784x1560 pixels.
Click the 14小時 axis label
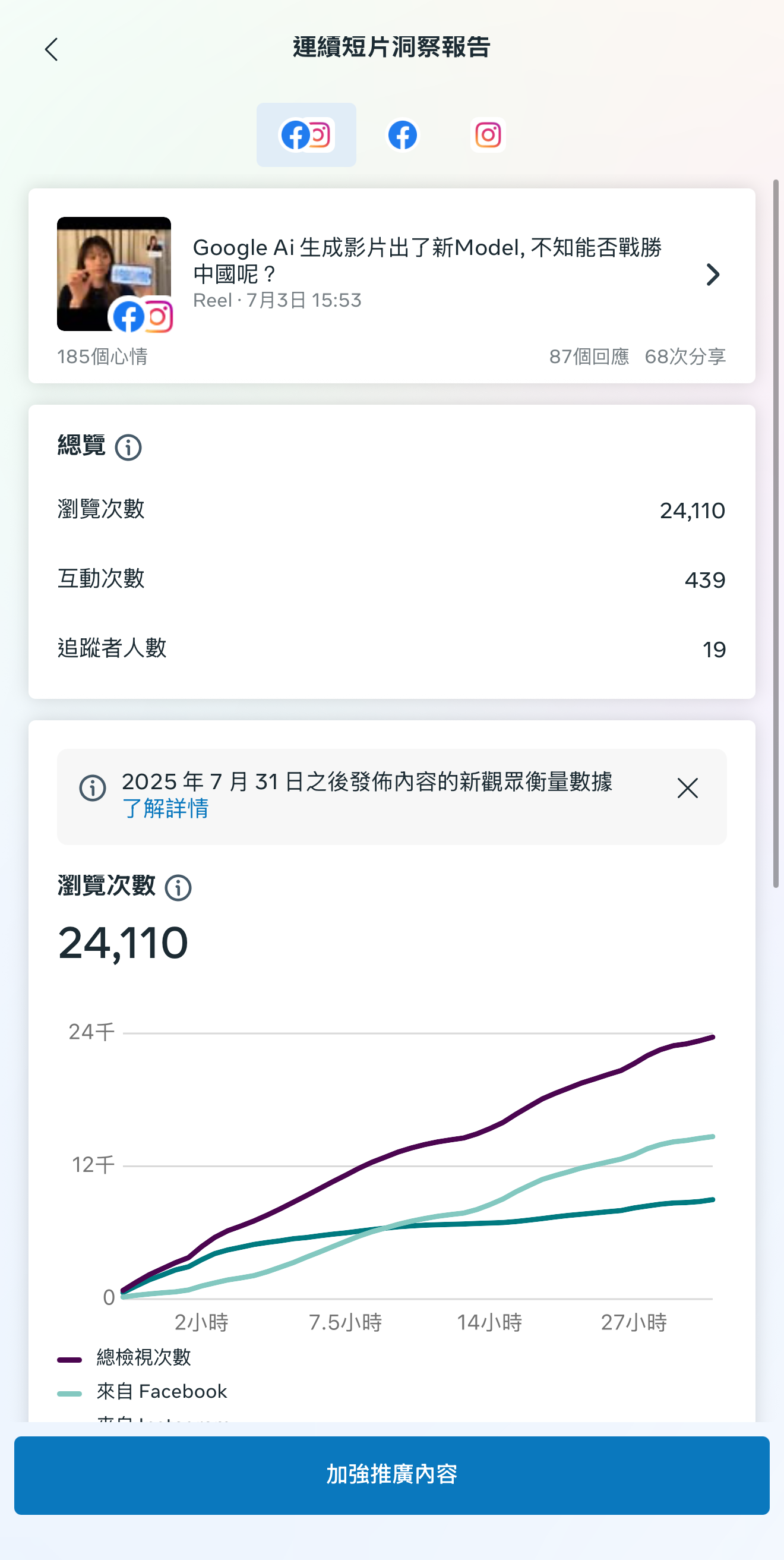pyautogui.click(x=489, y=1323)
